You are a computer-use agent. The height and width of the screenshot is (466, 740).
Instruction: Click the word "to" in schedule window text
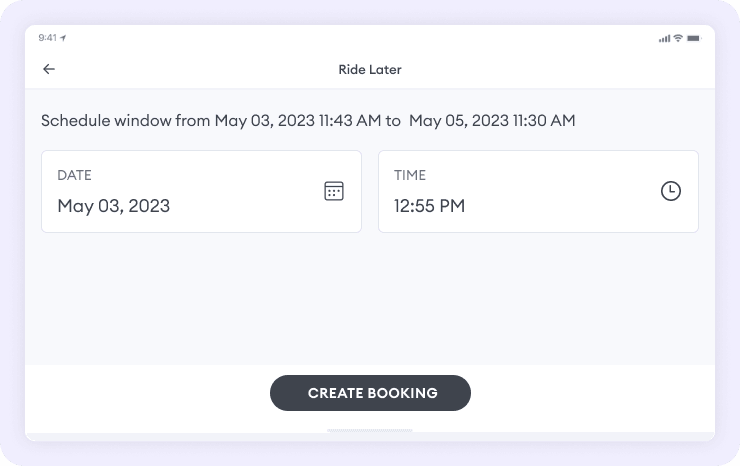(393, 121)
